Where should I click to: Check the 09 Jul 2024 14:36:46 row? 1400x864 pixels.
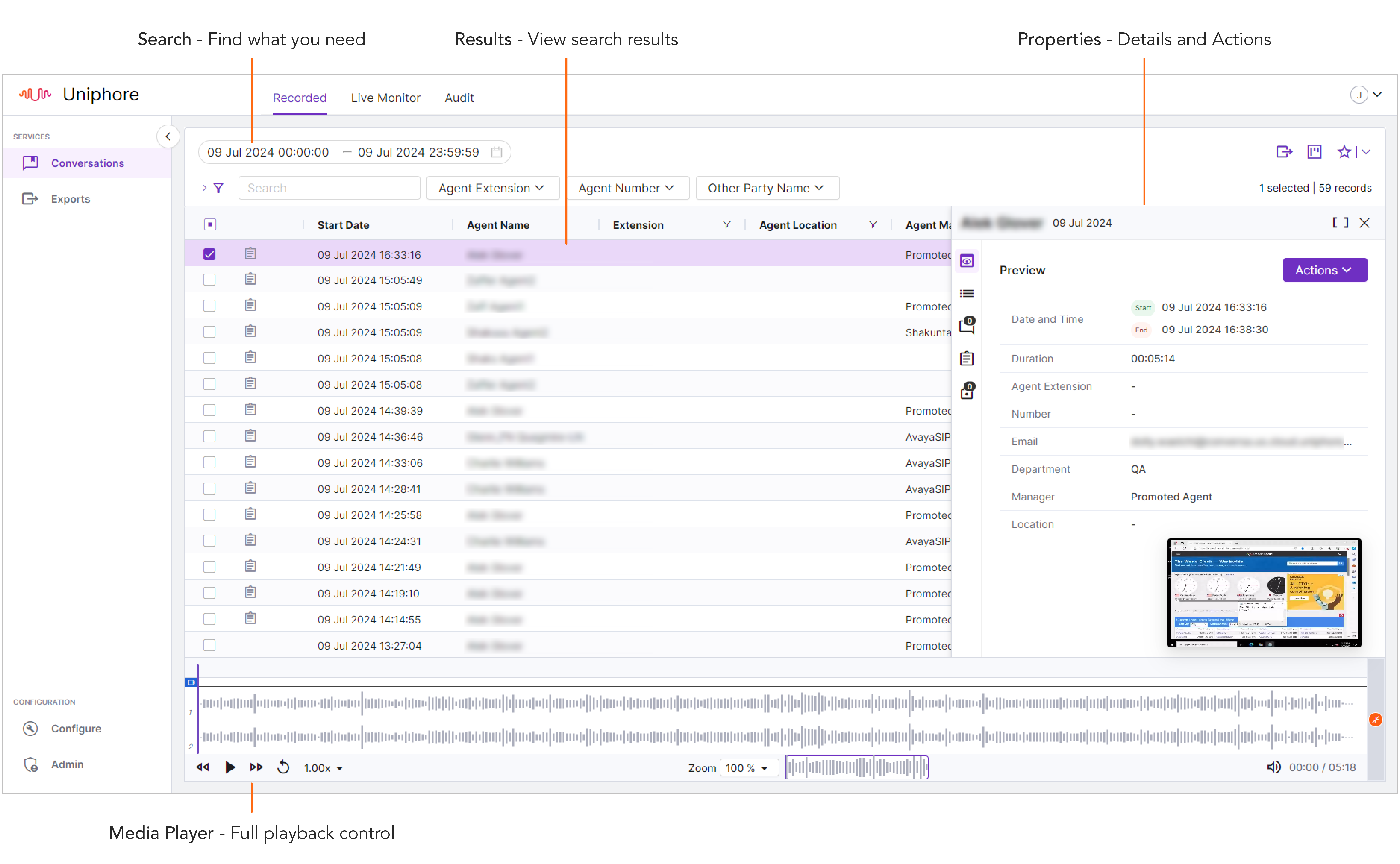coord(210,437)
